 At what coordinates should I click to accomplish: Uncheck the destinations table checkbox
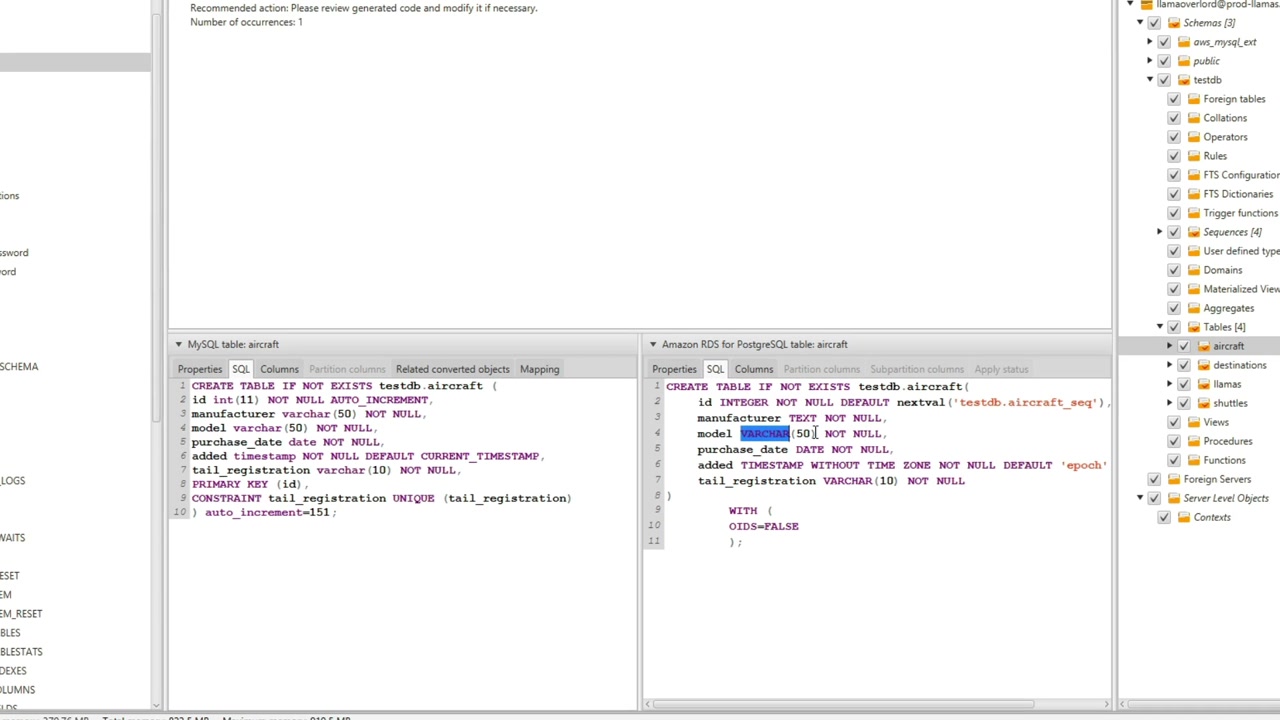tap(1184, 365)
